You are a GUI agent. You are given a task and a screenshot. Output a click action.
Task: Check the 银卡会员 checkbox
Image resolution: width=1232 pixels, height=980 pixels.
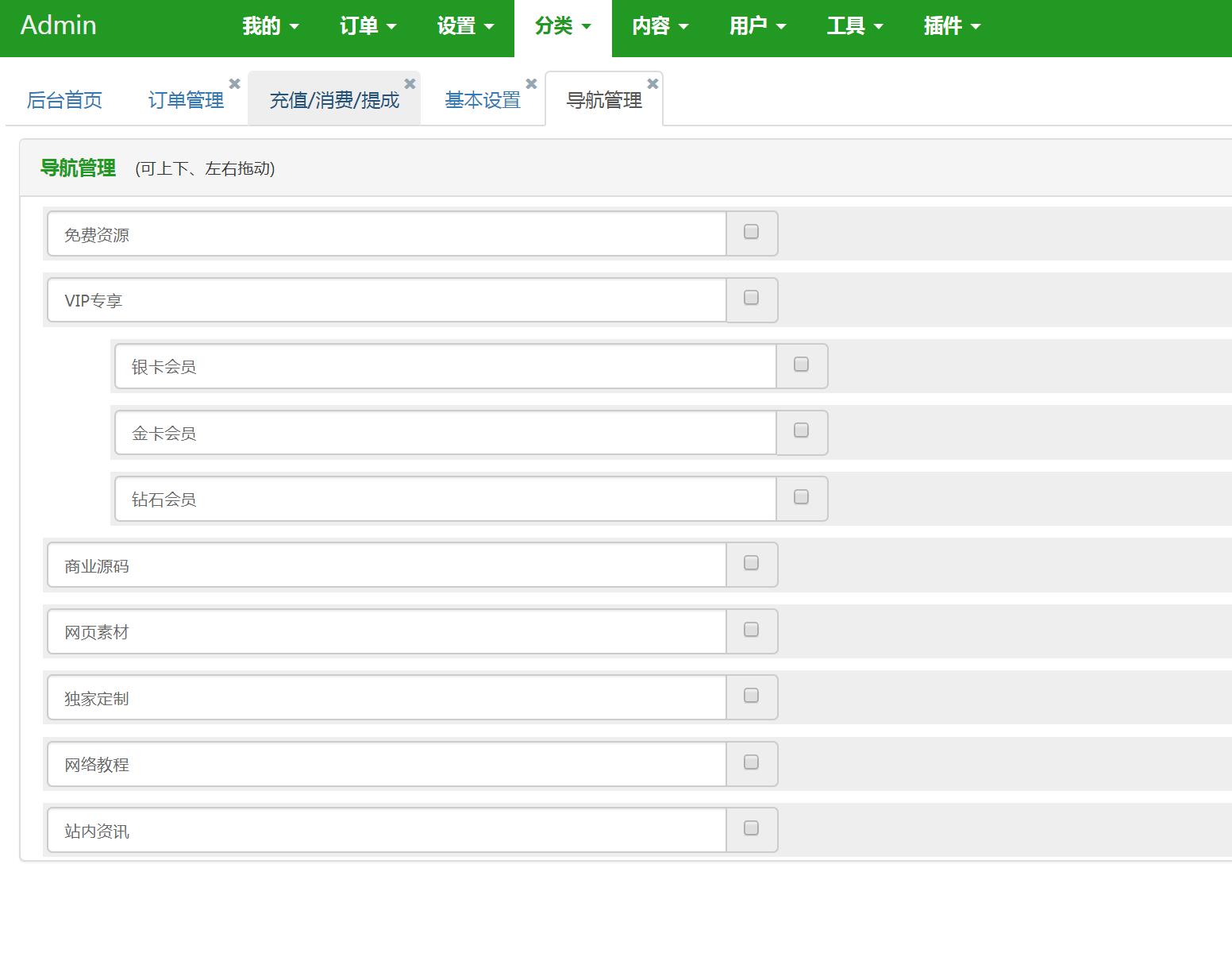[x=801, y=364]
